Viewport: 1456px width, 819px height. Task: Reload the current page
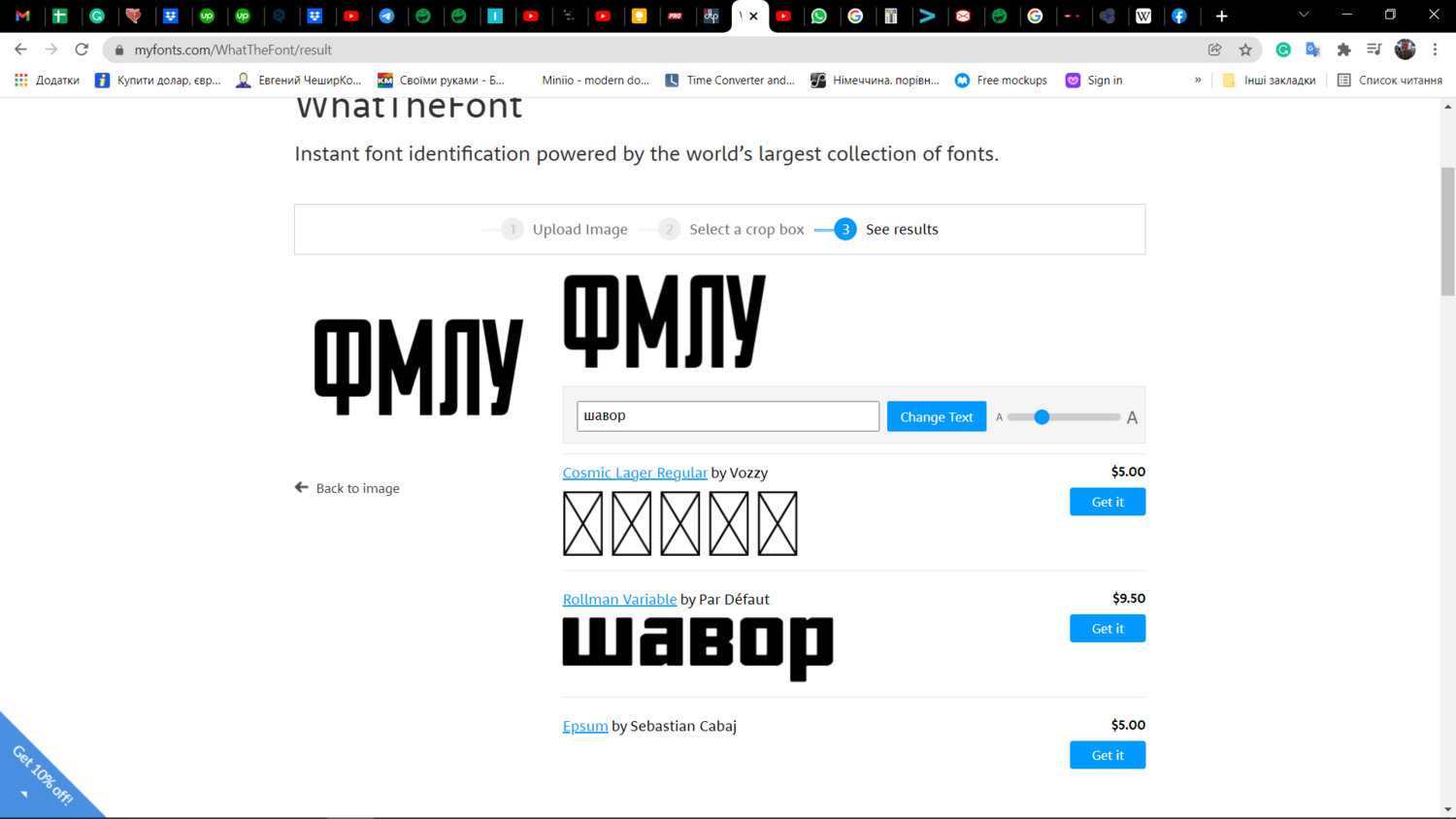coord(82,49)
